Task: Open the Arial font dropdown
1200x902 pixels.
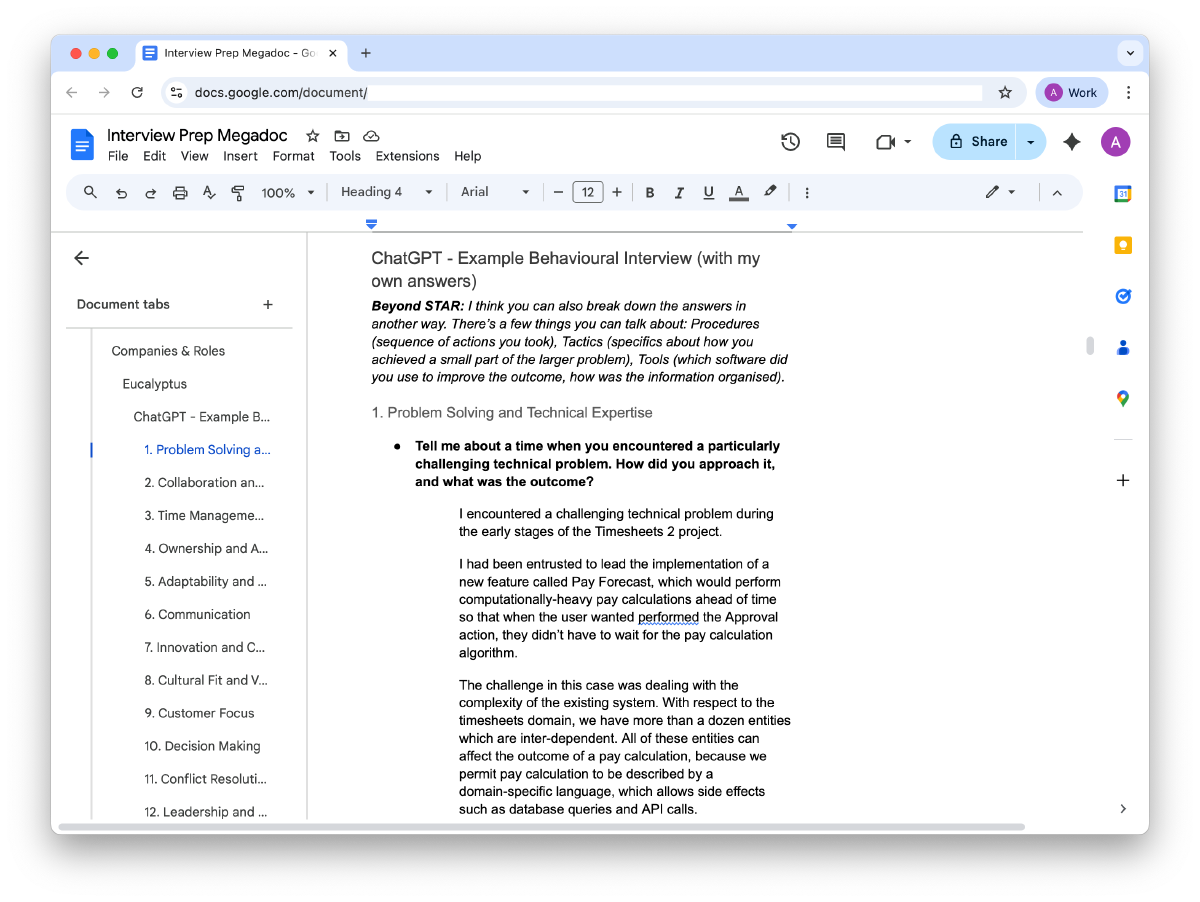Action: click(x=495, y=192)
